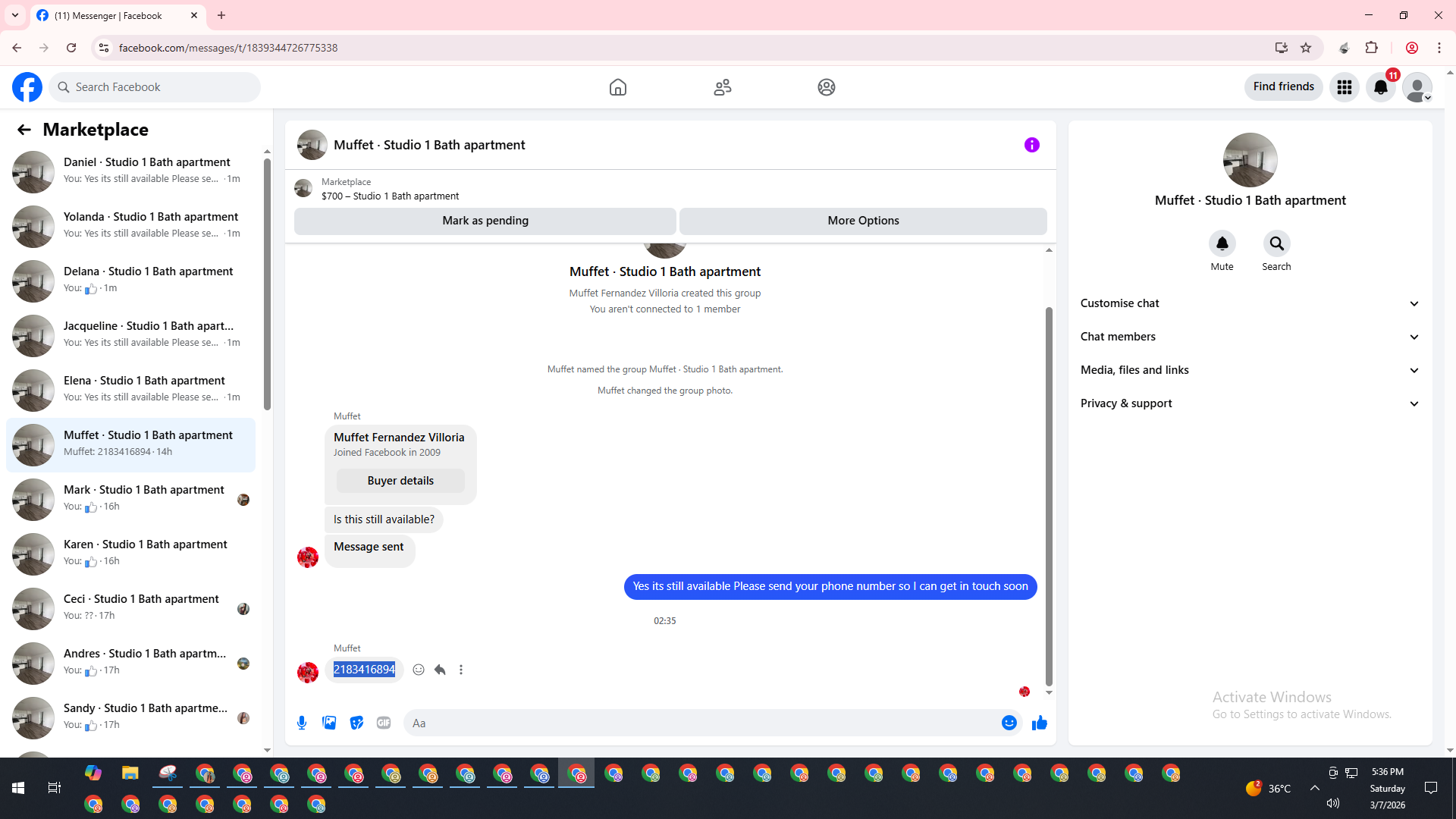
Task: Open the Andres Studio 1 Bath conversation
Action: point(130,664)
